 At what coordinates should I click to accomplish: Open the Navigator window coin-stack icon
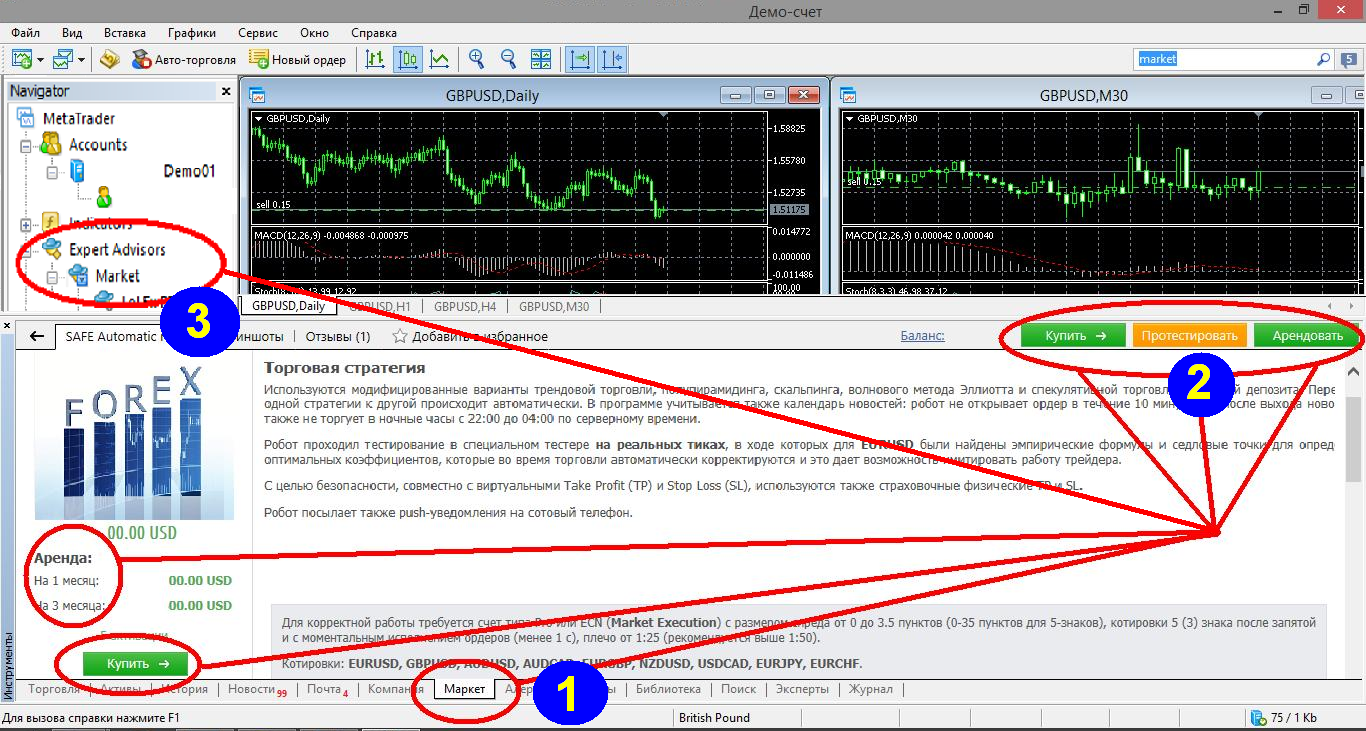coord(110,59)
